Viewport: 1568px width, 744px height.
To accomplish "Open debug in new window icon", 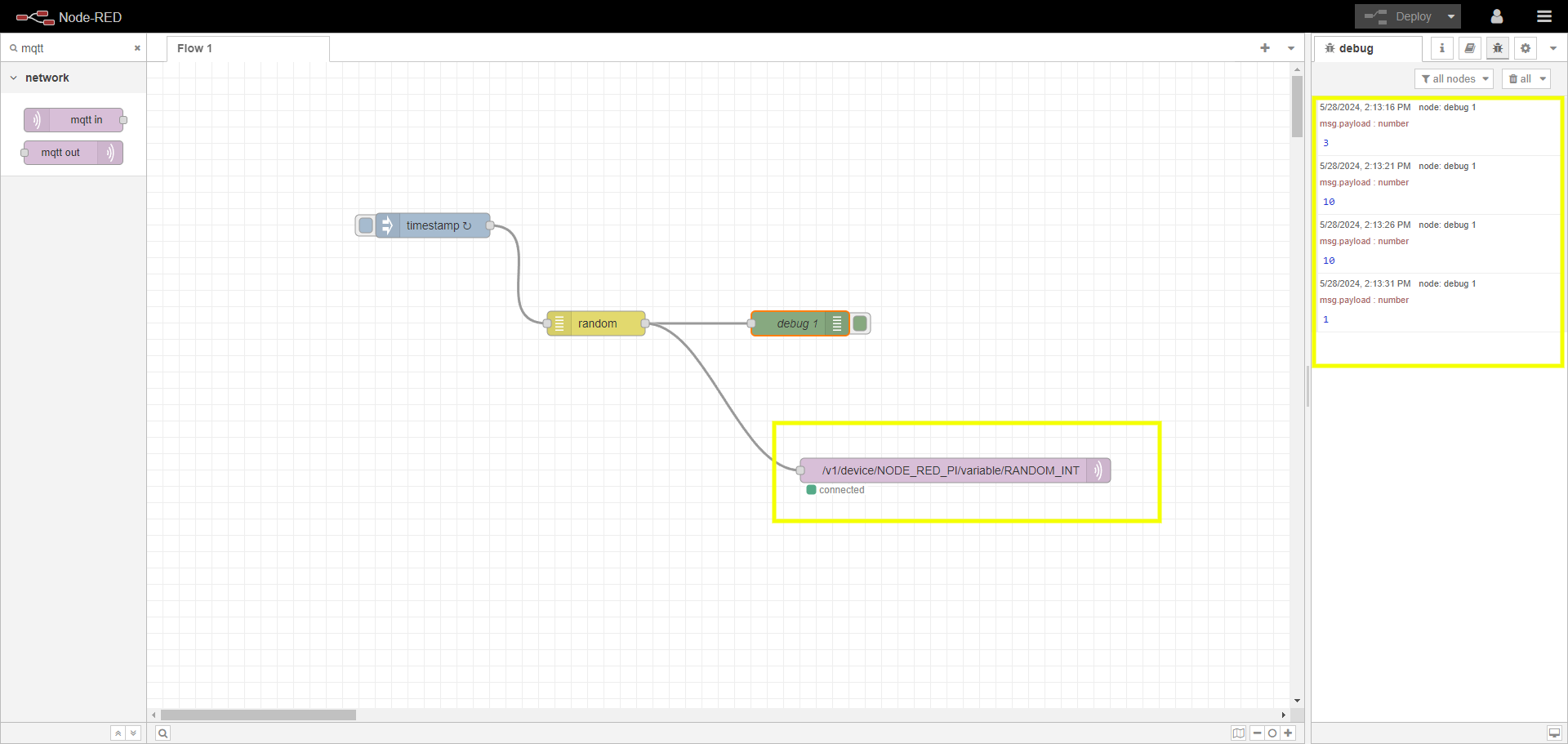I will pyautogui.click(x=1554, y=733).
